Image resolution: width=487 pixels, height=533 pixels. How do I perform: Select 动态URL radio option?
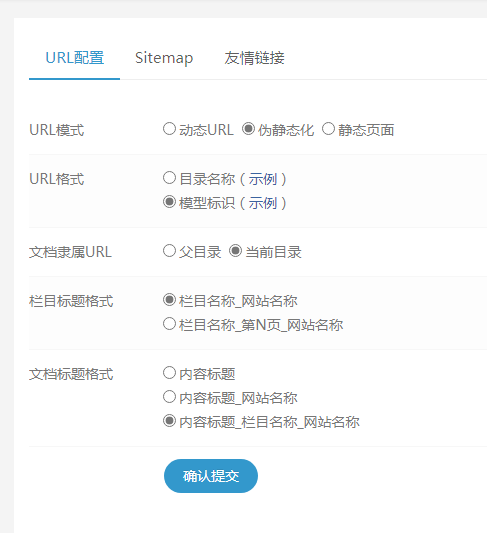coord(169,129)
